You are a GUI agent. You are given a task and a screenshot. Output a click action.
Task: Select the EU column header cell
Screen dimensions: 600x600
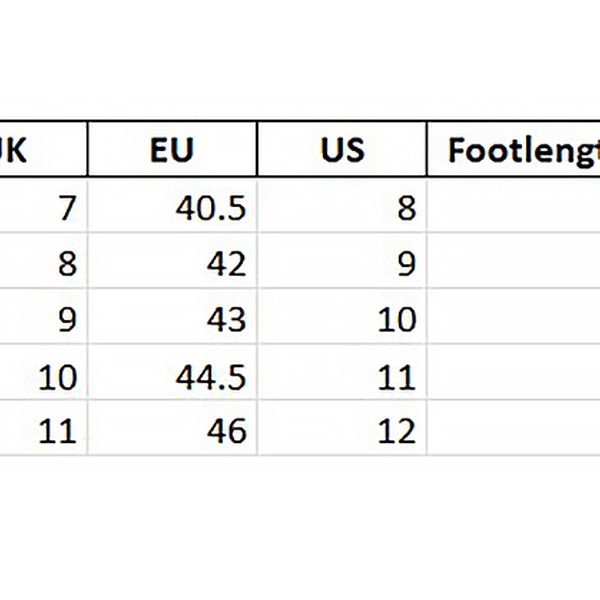click(172, 150)
